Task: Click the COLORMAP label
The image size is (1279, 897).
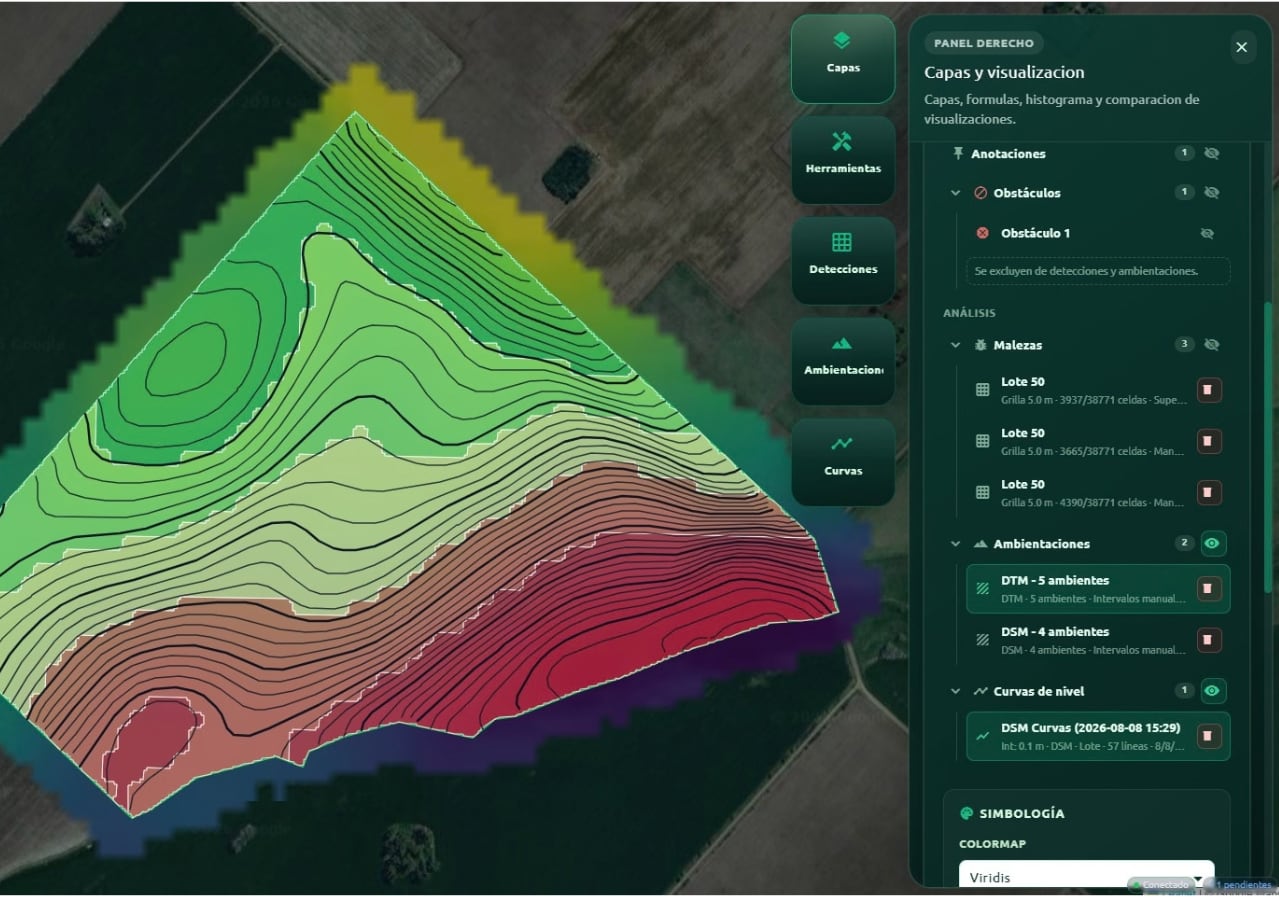Action: click(992, 844)
